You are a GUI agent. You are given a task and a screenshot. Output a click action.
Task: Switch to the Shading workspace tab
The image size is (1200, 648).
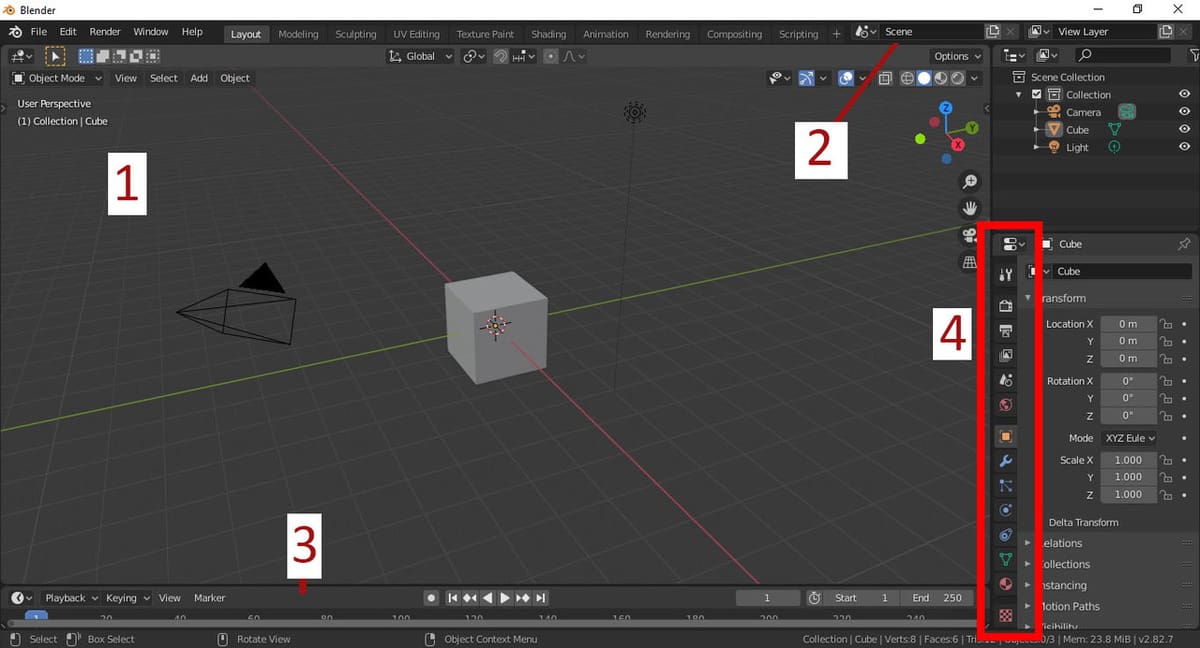[x=548, y=34]
